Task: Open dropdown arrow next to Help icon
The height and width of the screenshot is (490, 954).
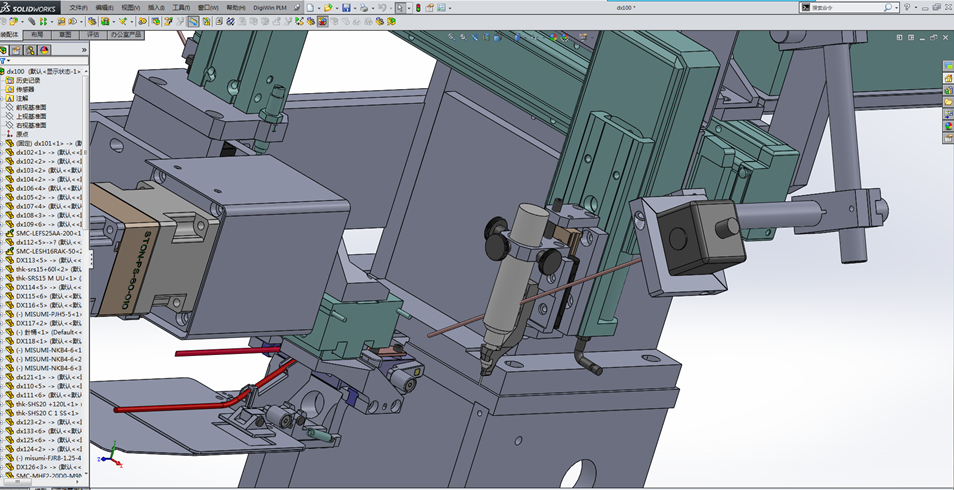Action: [915, 7]
